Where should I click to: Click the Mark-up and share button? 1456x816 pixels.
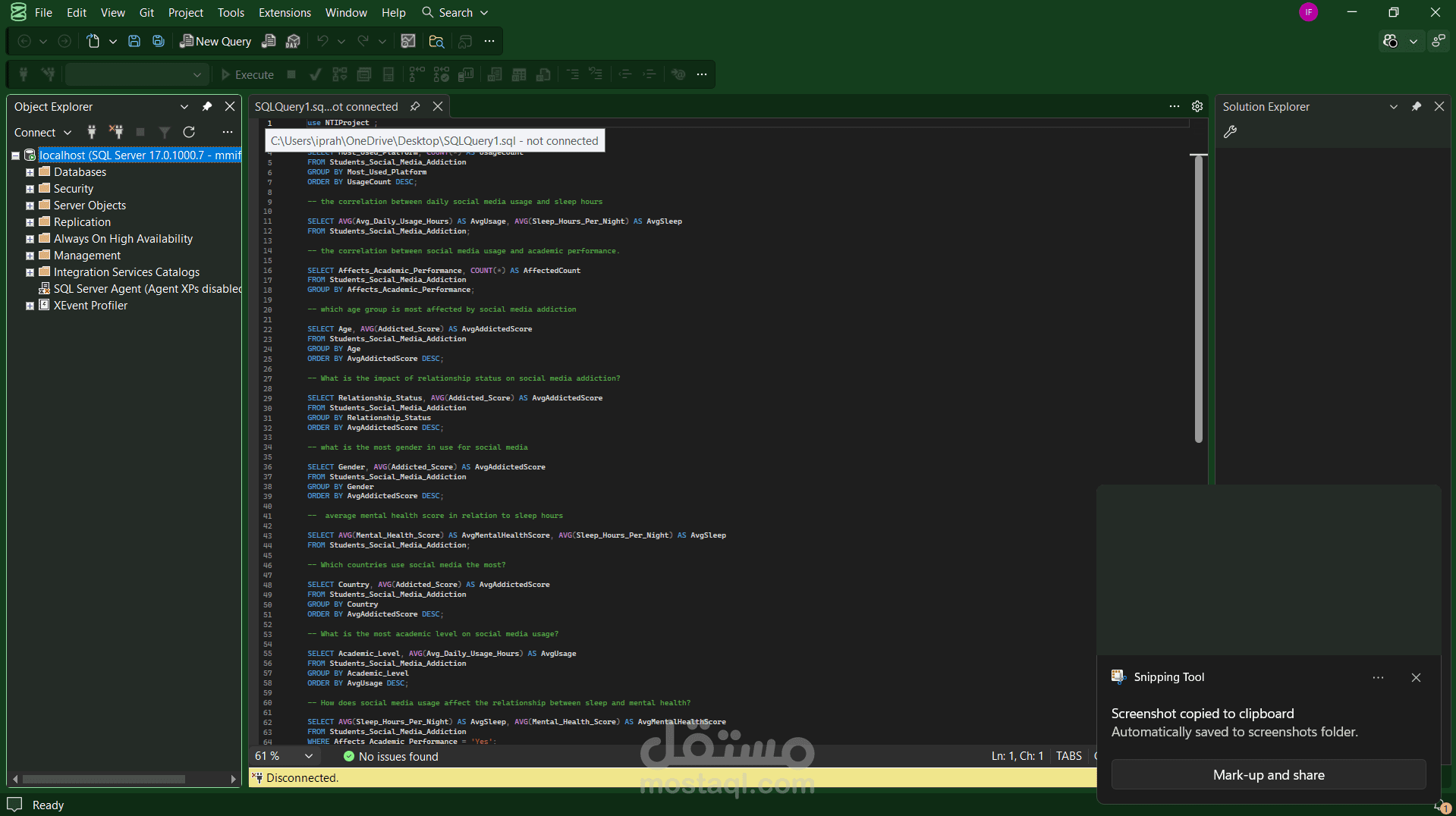pyautogui.click(x=1269, y=775)
